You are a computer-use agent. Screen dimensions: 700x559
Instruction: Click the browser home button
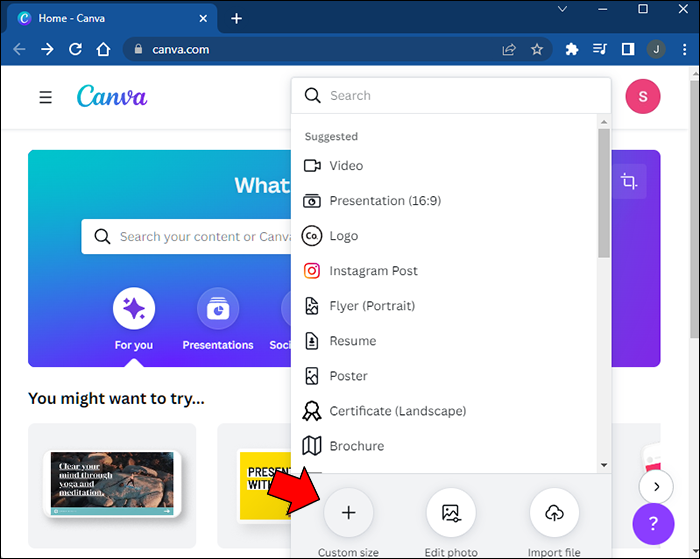103,49
